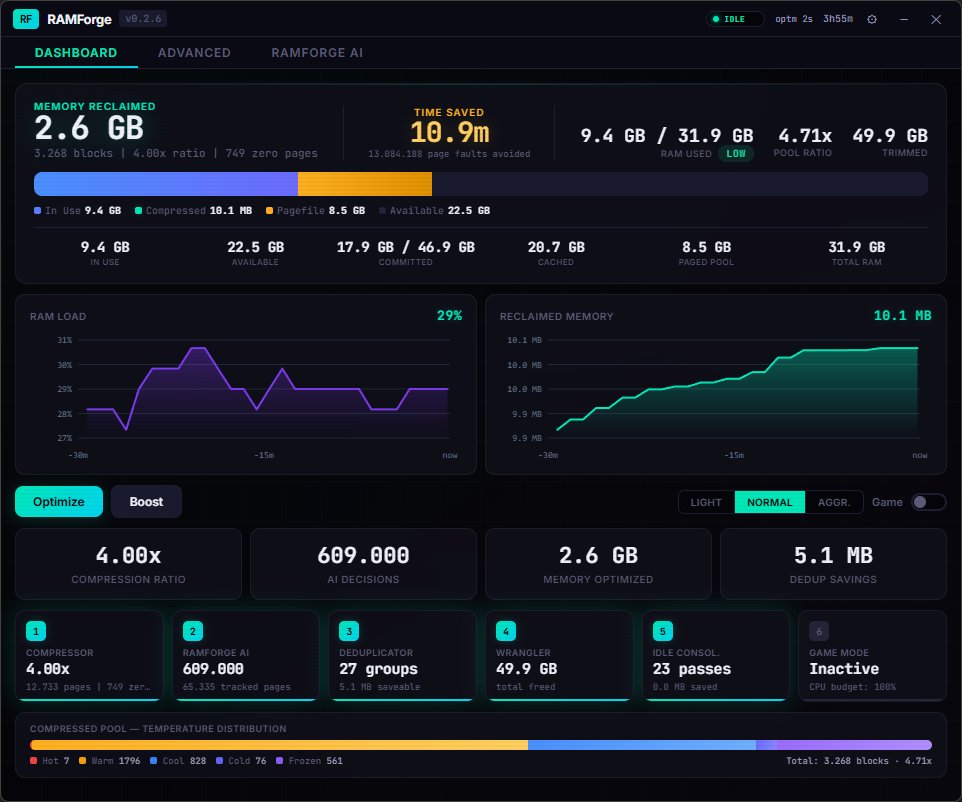Viewport: 962px width, 802px height.
Task: Click '13.084.188 page faults avoided' text
Action: point(449,154)
